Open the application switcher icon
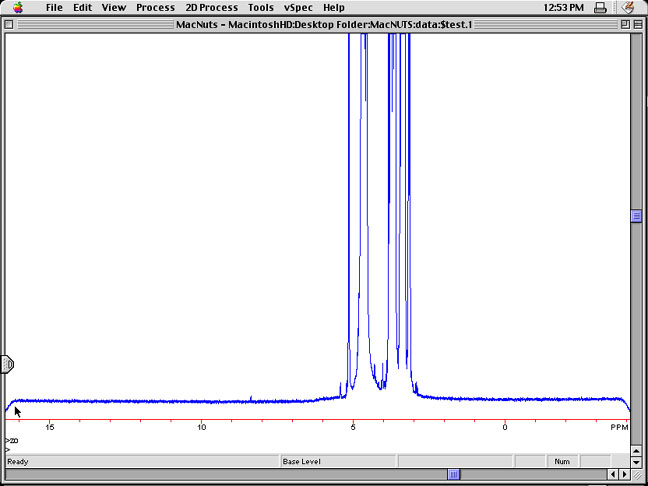The image size is (648, 486). coord(628,7)
